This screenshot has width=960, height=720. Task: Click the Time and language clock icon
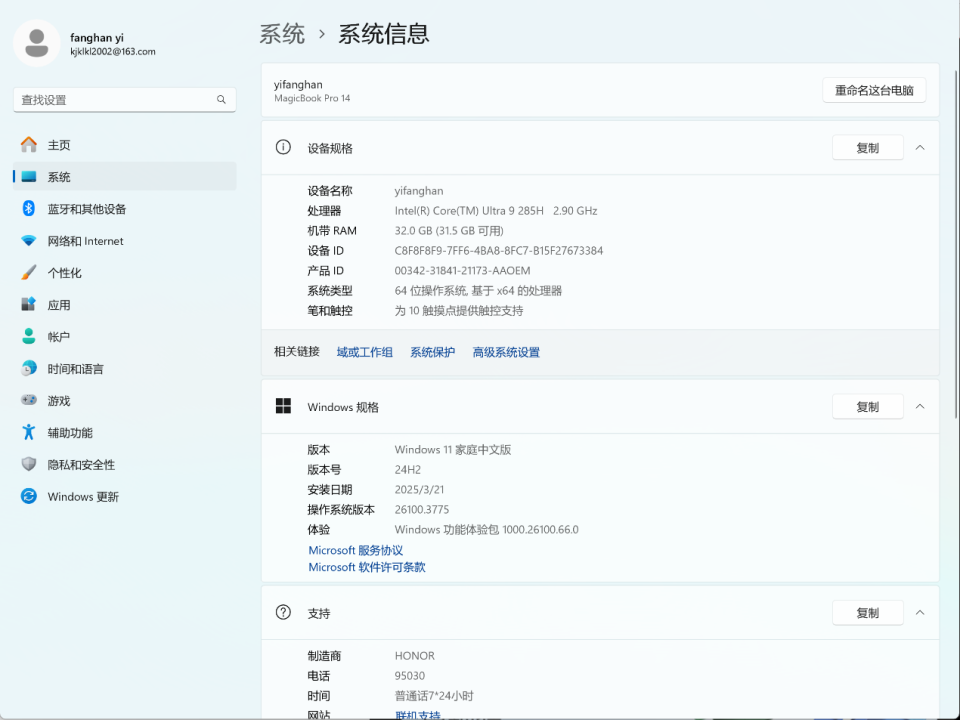(x=29, y=368)
